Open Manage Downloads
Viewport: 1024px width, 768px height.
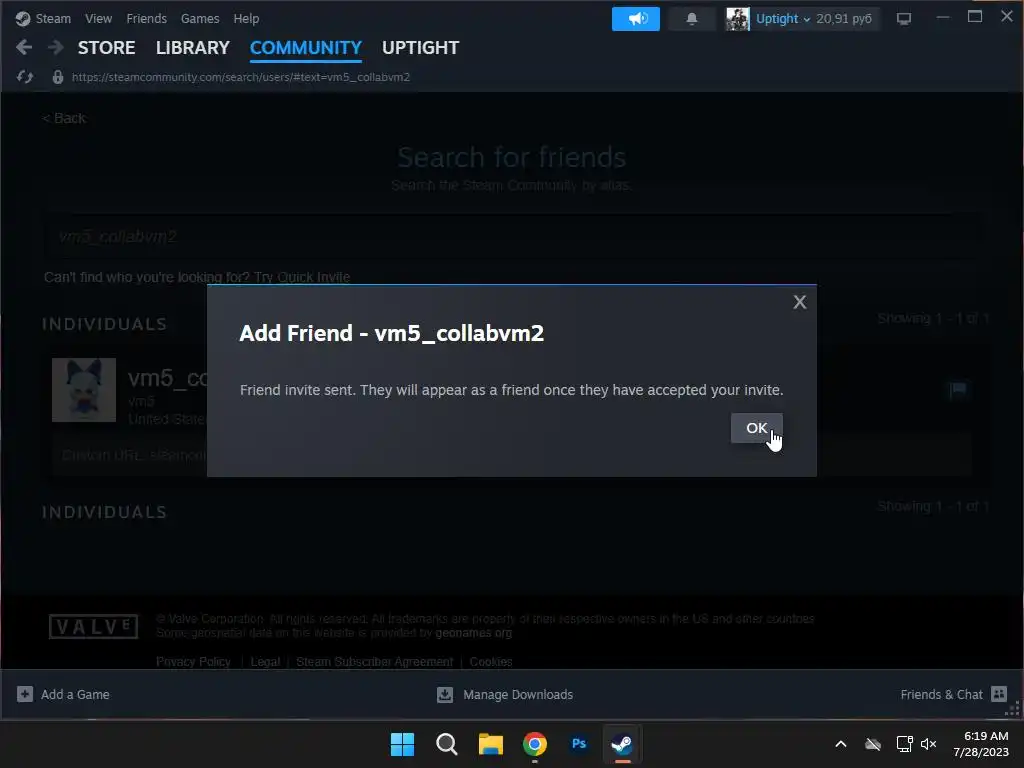pyautogui.click(x=518, y=694)
